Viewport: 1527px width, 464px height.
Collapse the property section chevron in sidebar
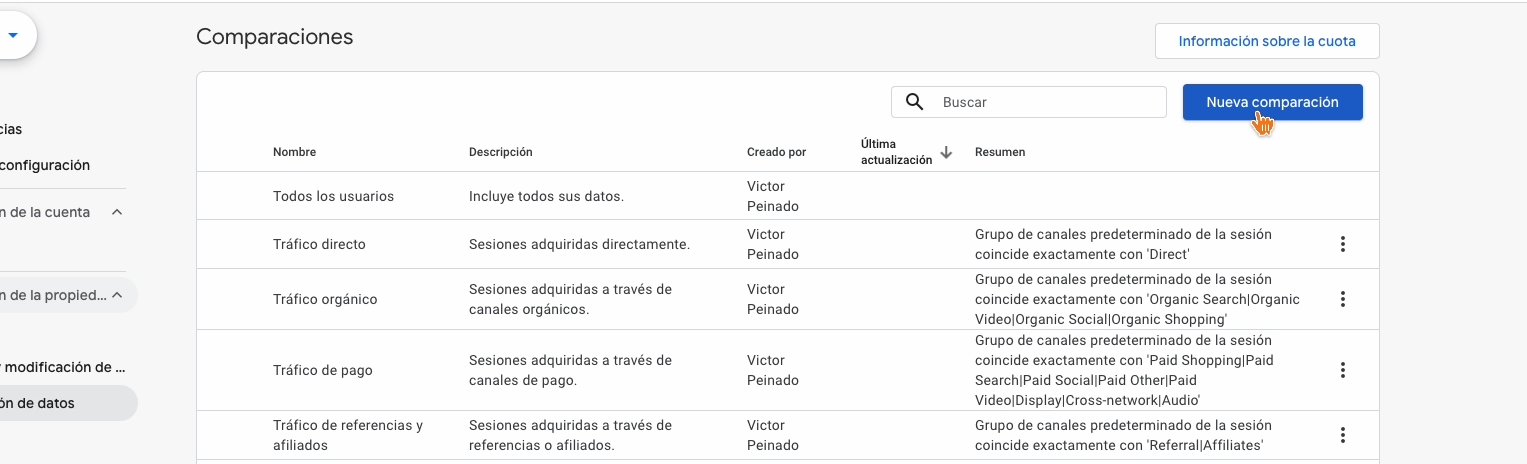(117, 295)
